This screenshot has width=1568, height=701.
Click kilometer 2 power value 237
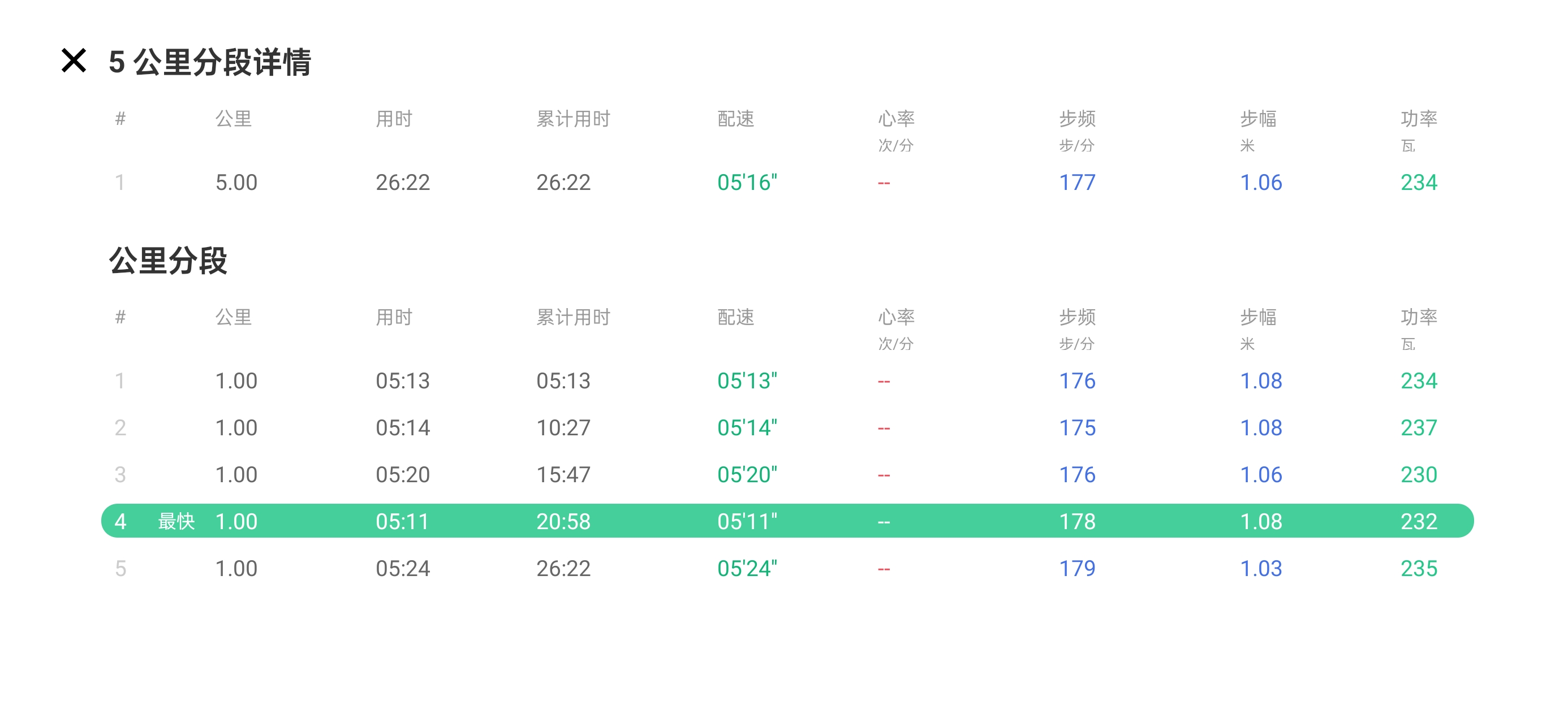tap(1418, 428)
